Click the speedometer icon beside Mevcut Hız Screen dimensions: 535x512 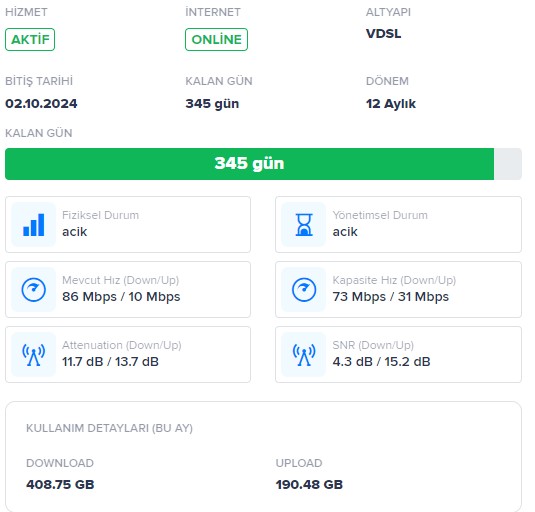(x=33, y=290)
